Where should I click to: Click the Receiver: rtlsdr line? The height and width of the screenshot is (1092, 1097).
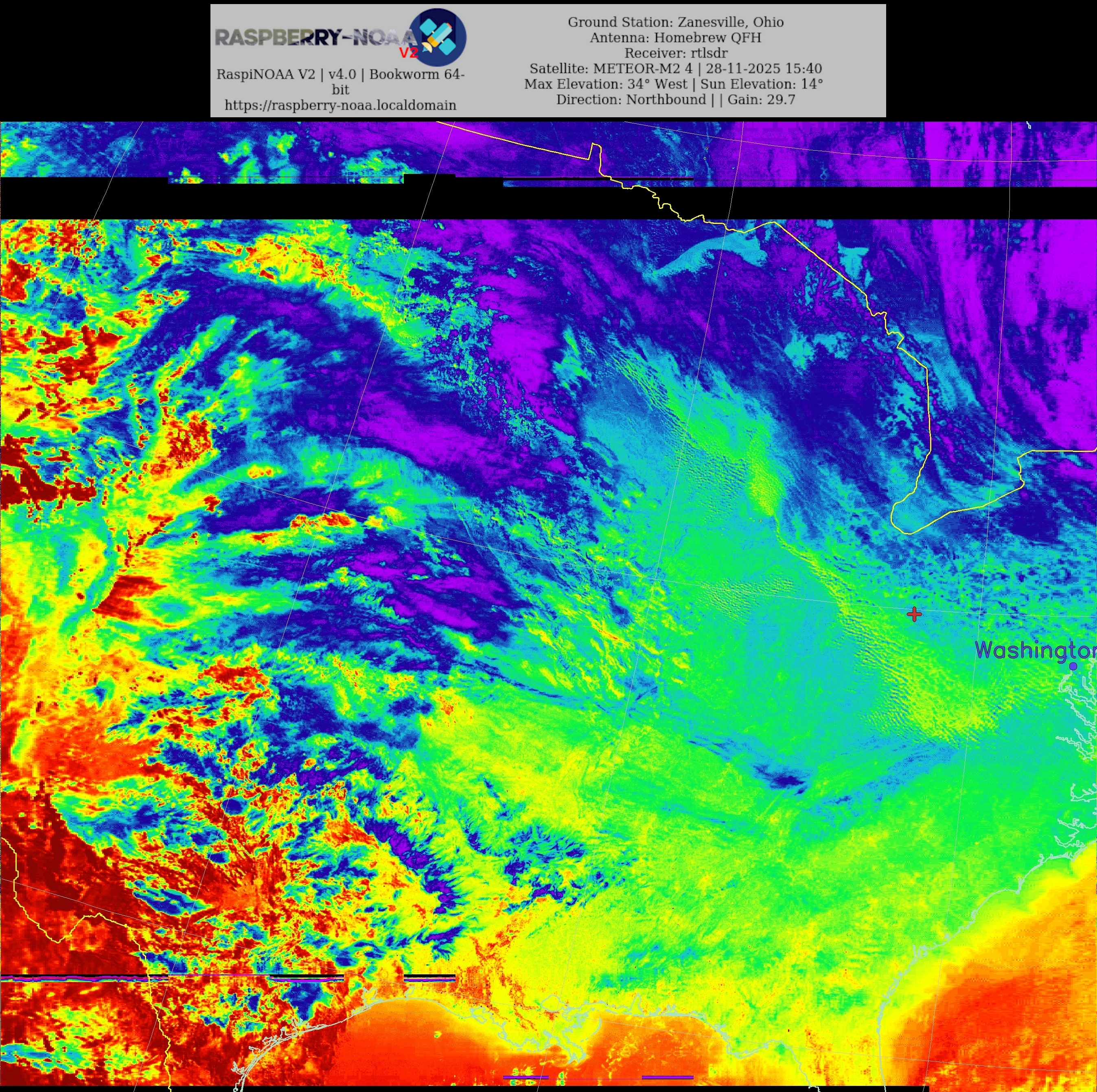[675, 53]
